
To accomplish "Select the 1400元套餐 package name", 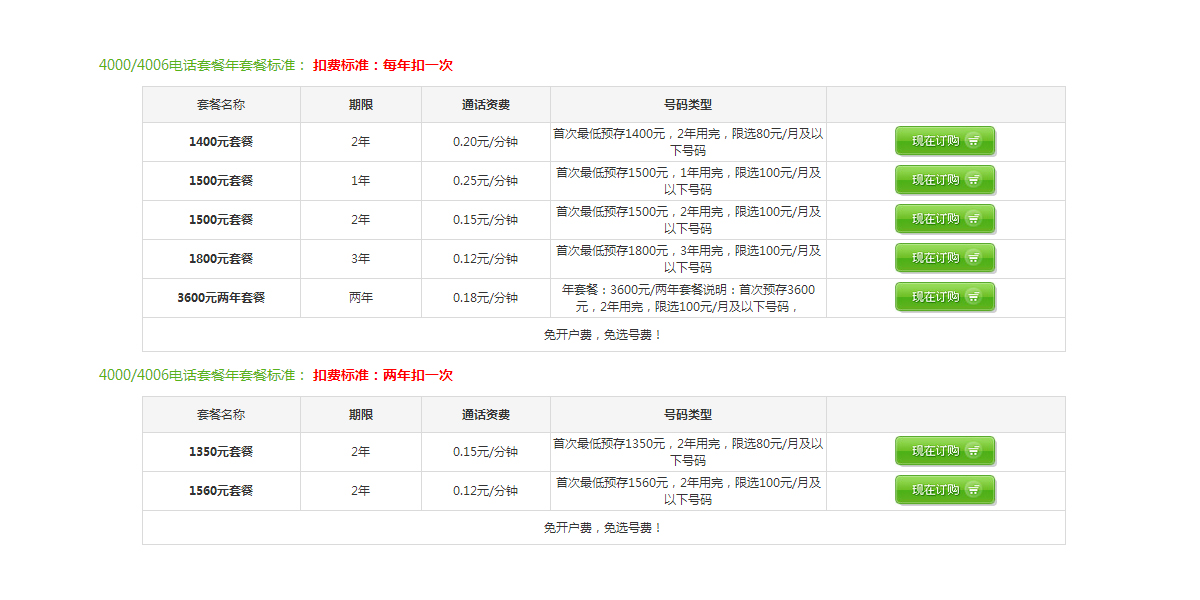I will [x=221, y=142].
